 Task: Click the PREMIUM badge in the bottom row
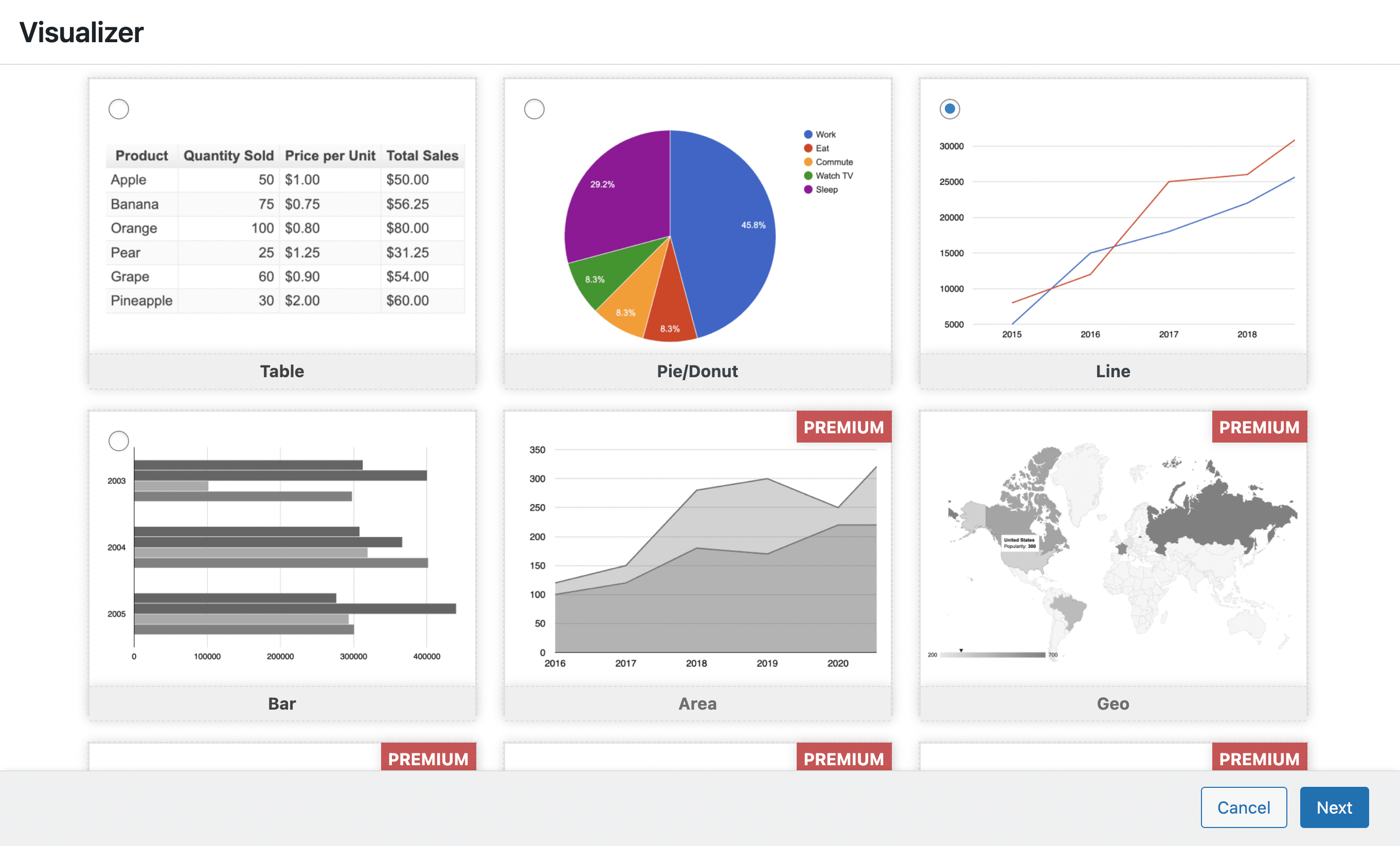428,758
